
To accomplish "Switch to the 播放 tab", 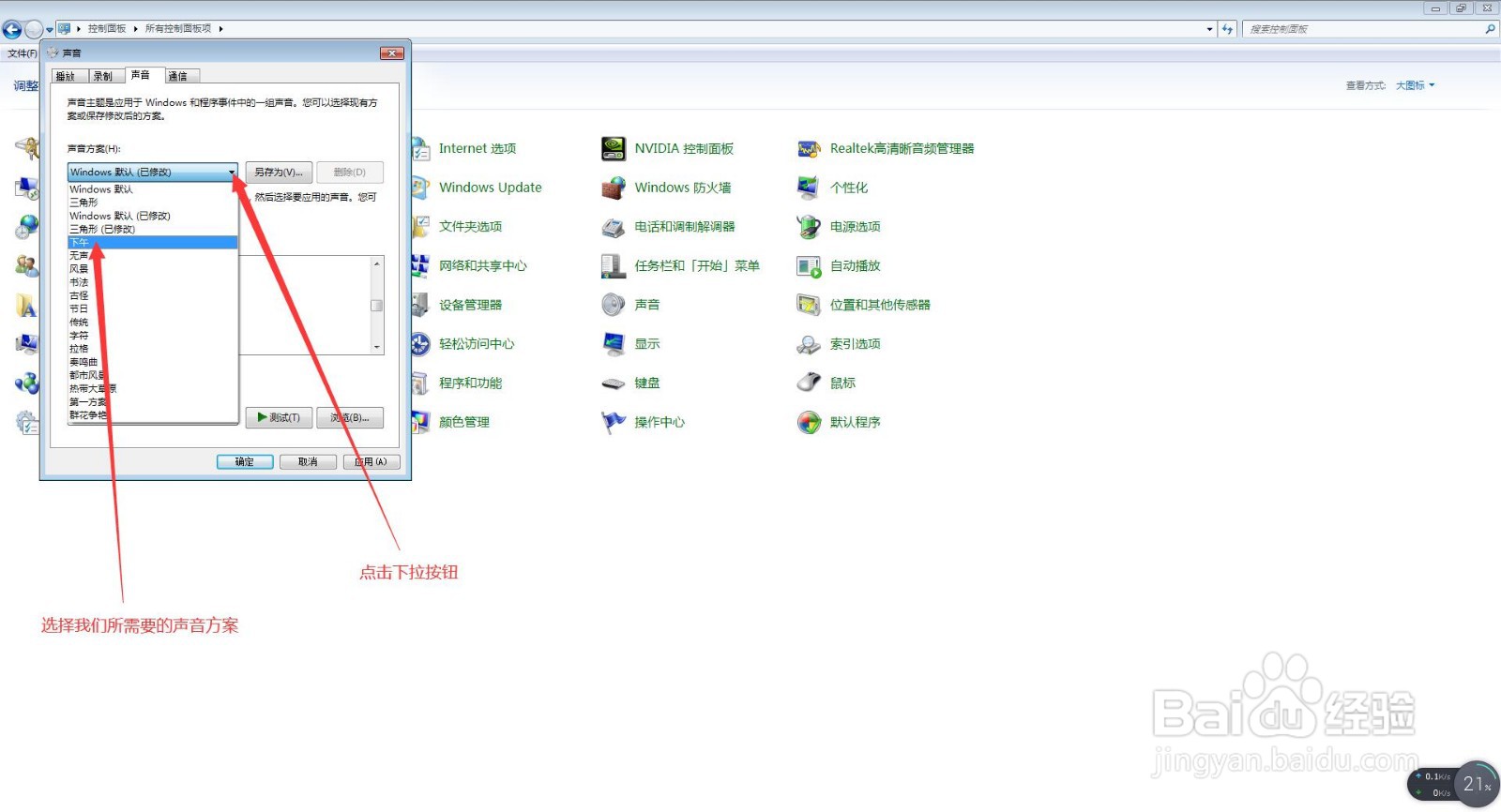I will 69,77.
